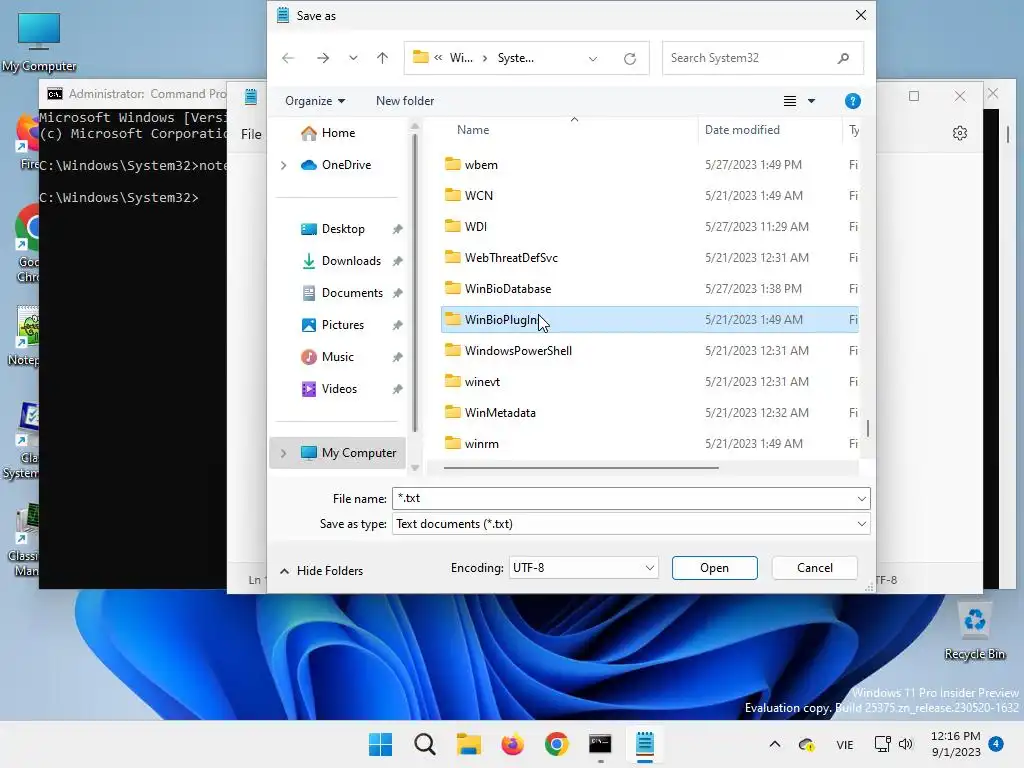Select the WinMetadata folder
This screenshot has height=768, width=1024.
649,413
